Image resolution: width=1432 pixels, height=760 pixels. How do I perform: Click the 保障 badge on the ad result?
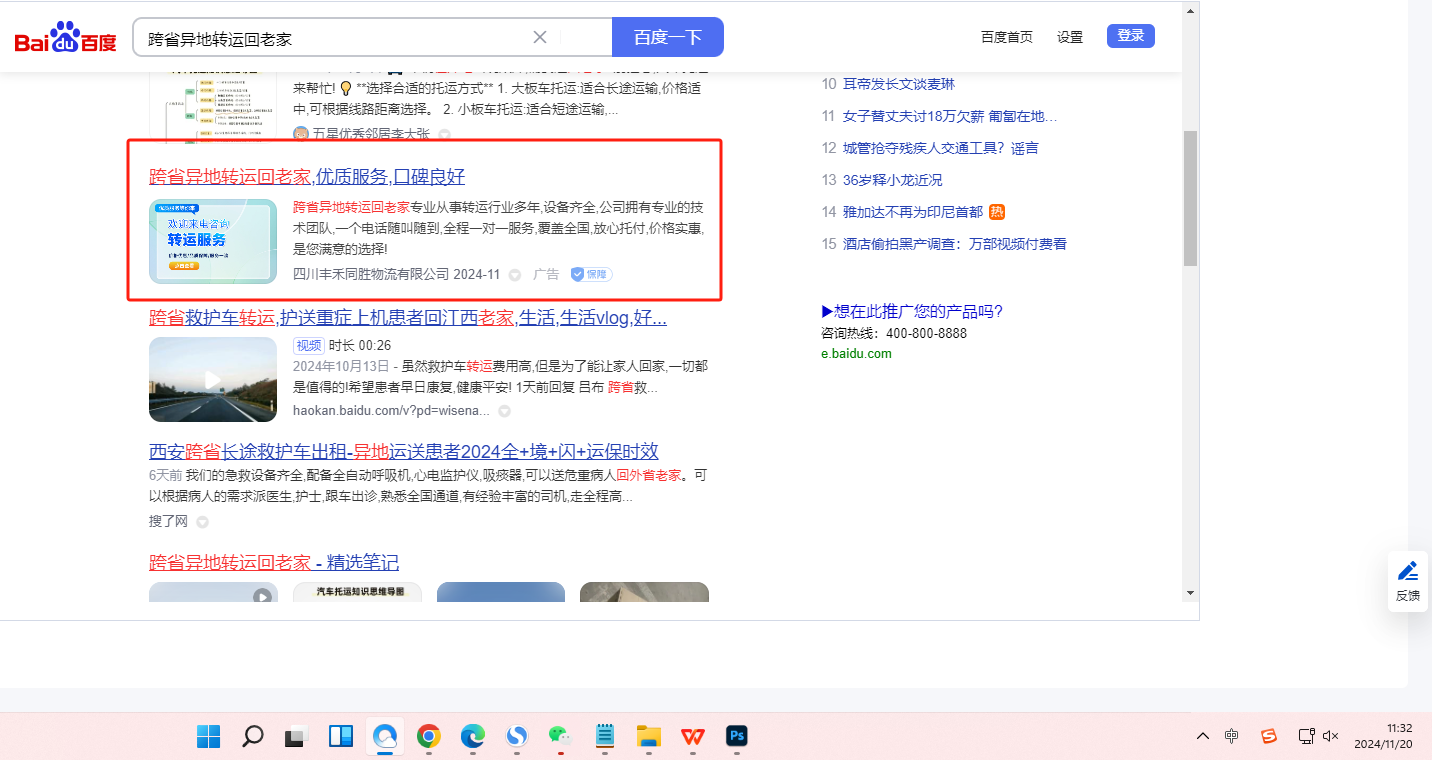591,274
